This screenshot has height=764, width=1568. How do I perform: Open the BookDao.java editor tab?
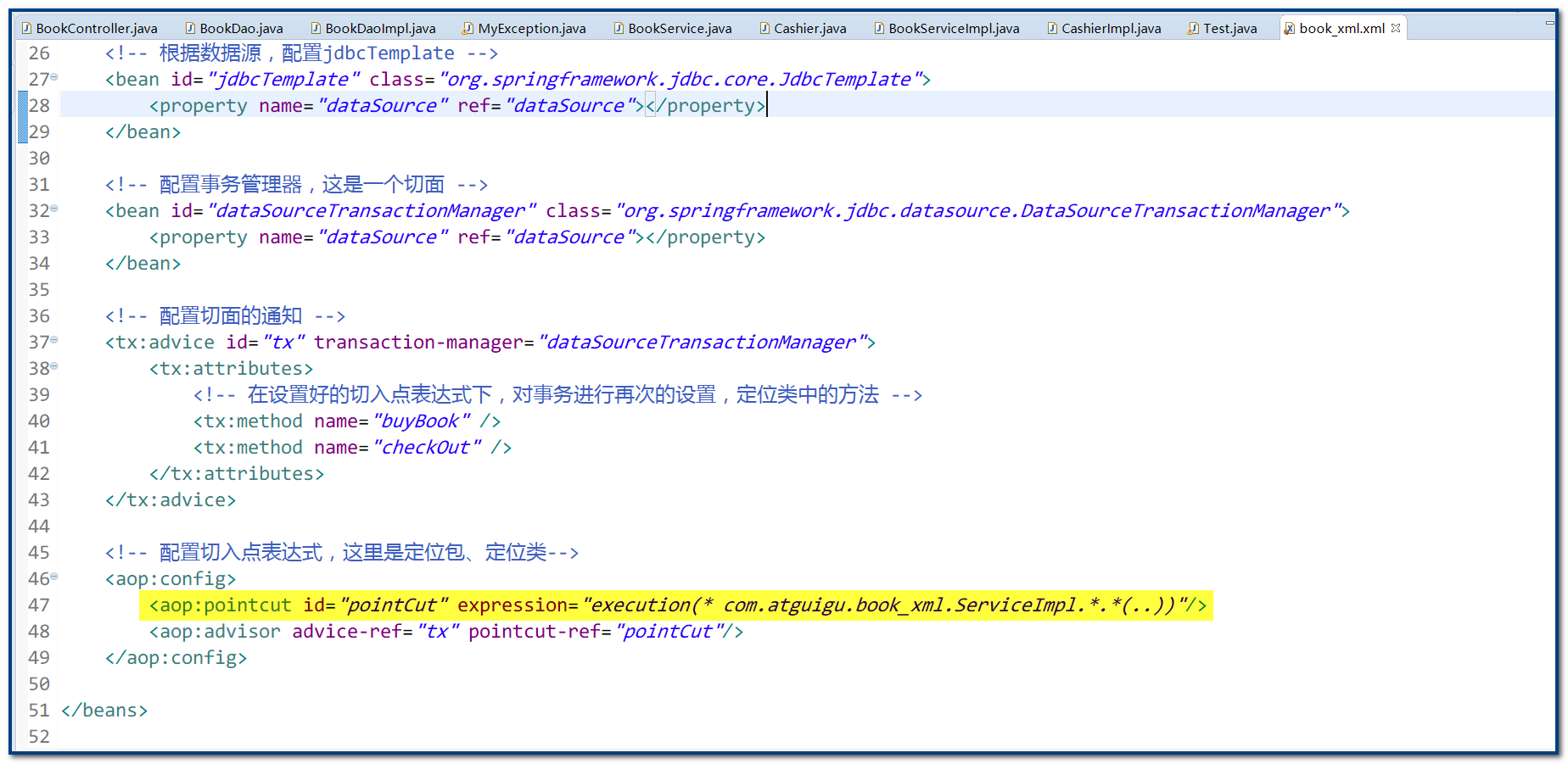tap(233, 28)
